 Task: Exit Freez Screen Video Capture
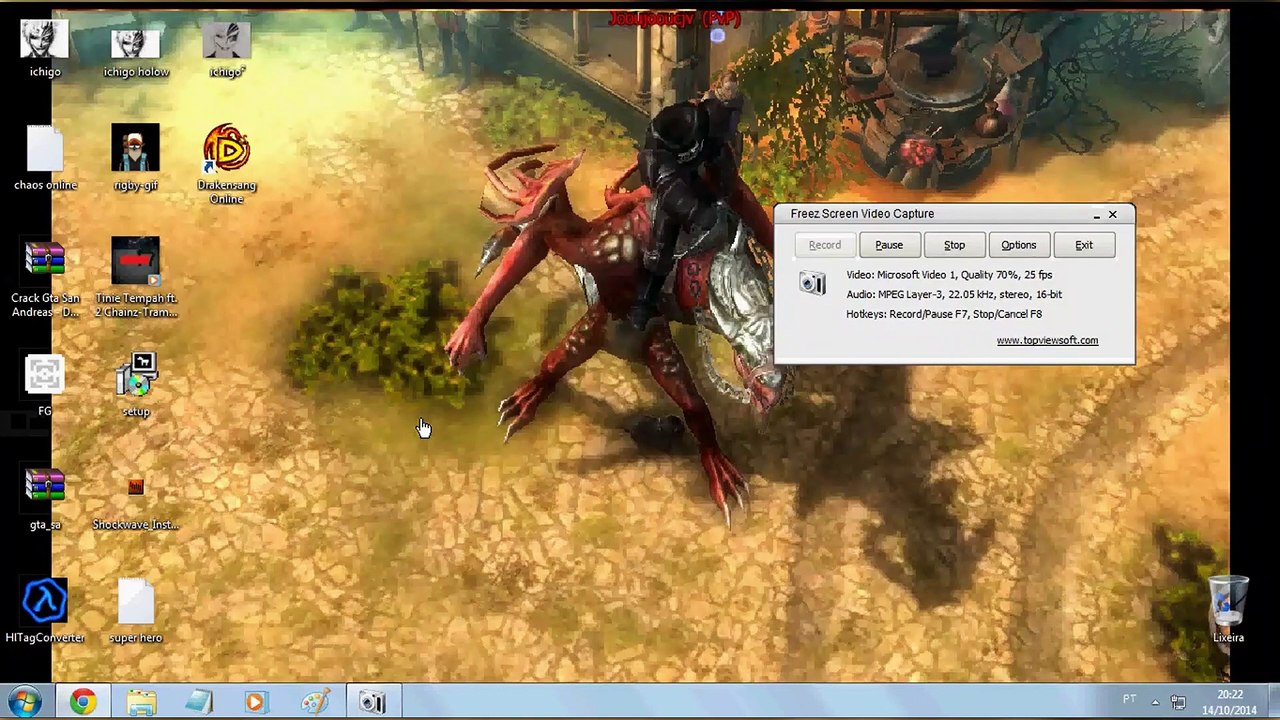1084,245
